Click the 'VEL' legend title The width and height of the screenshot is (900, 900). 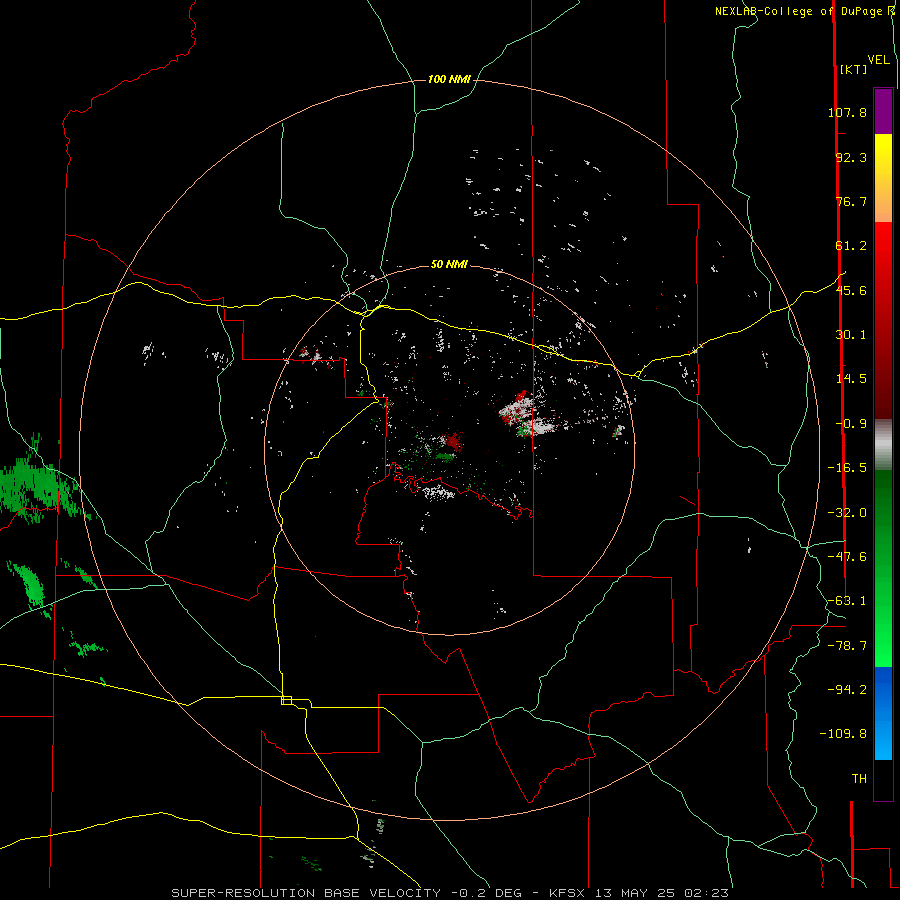click(878, 60)
